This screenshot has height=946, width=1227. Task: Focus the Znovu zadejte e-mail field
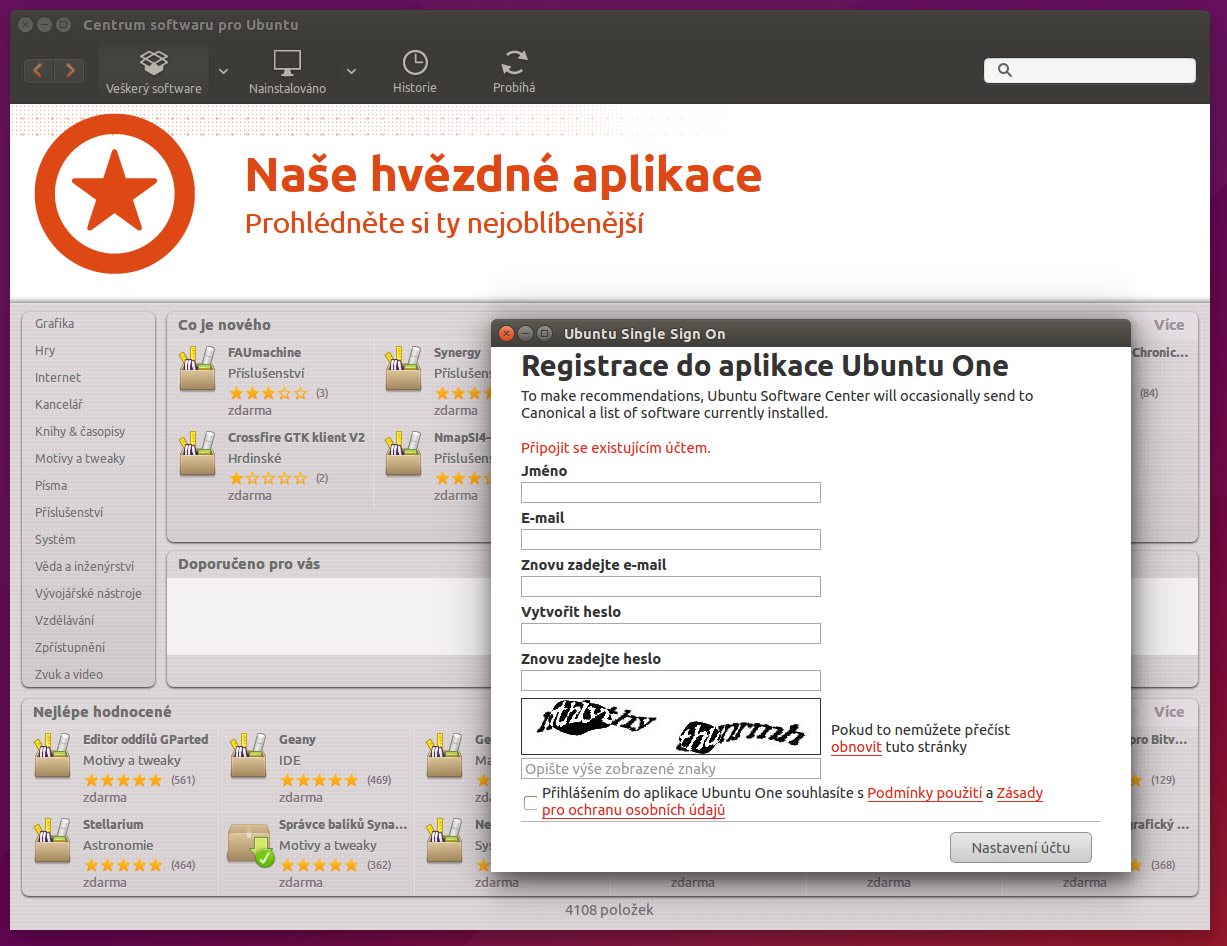point(671,586)
